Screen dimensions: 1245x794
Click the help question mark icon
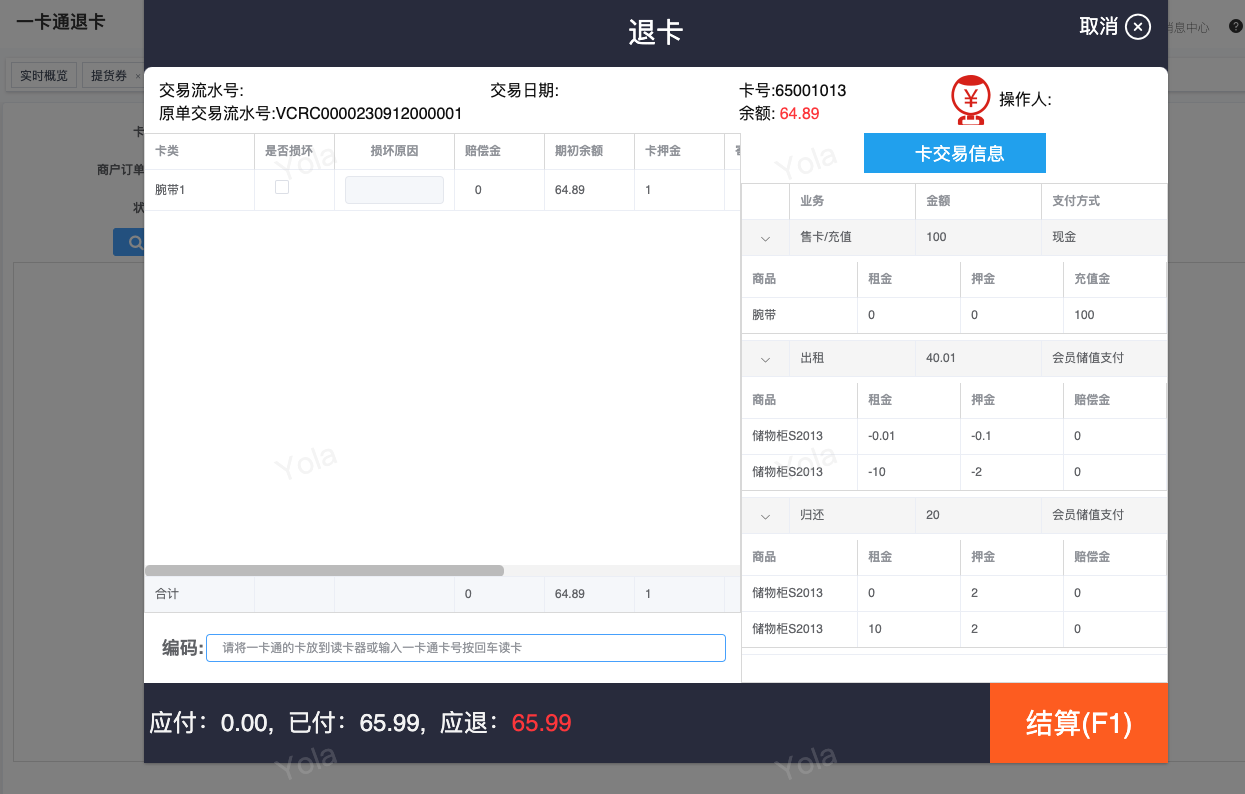(x=1236, y=27)
